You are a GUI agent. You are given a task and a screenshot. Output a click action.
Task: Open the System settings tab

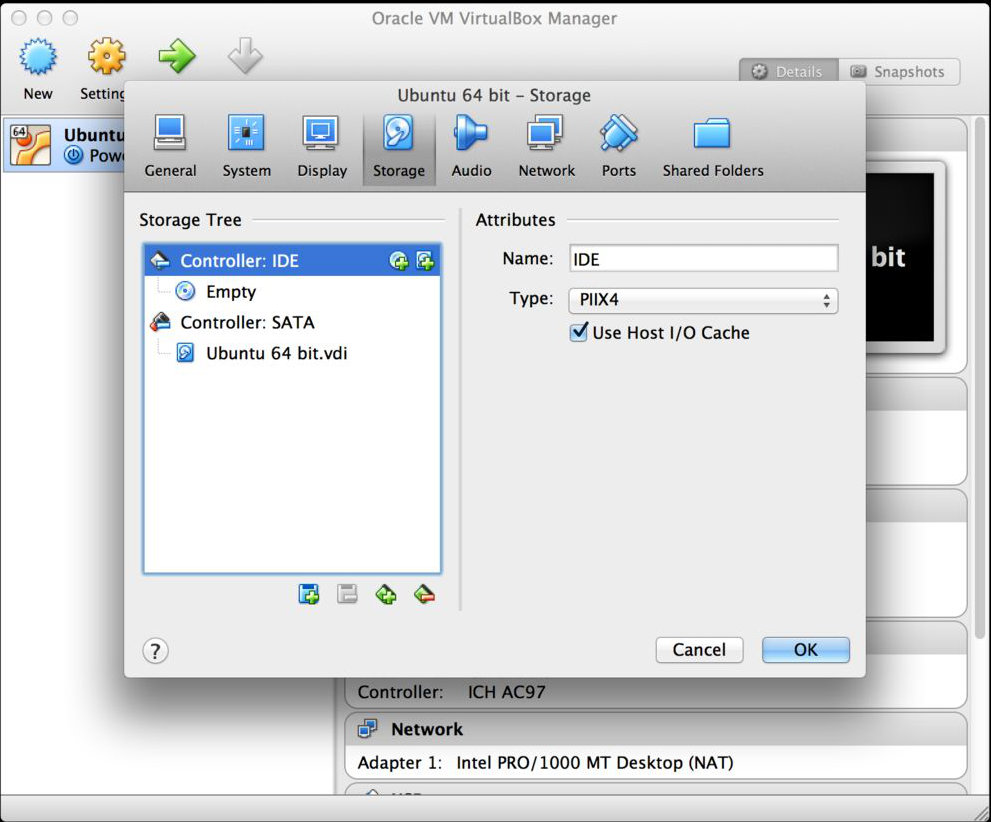[246, 147]
